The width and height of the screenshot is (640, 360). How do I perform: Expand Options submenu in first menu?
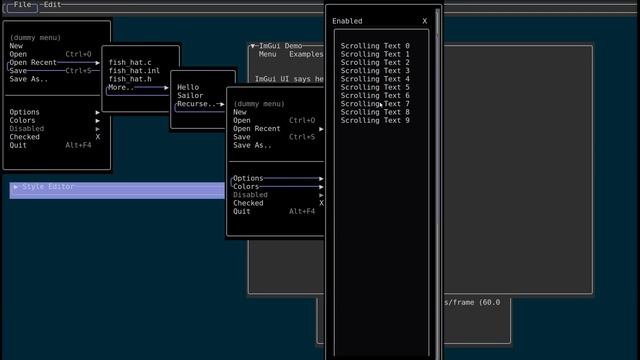55,112
